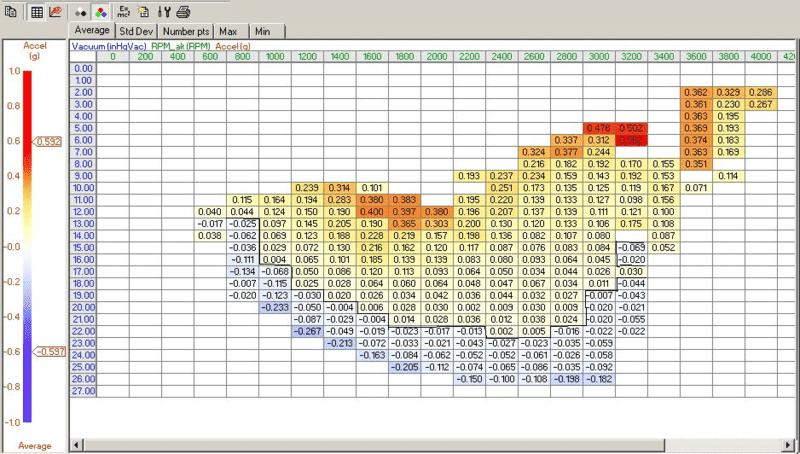Click the 27.00 vacuum row header
The height and width of the screenshot is (454, 800).
(x=83, y=391)
